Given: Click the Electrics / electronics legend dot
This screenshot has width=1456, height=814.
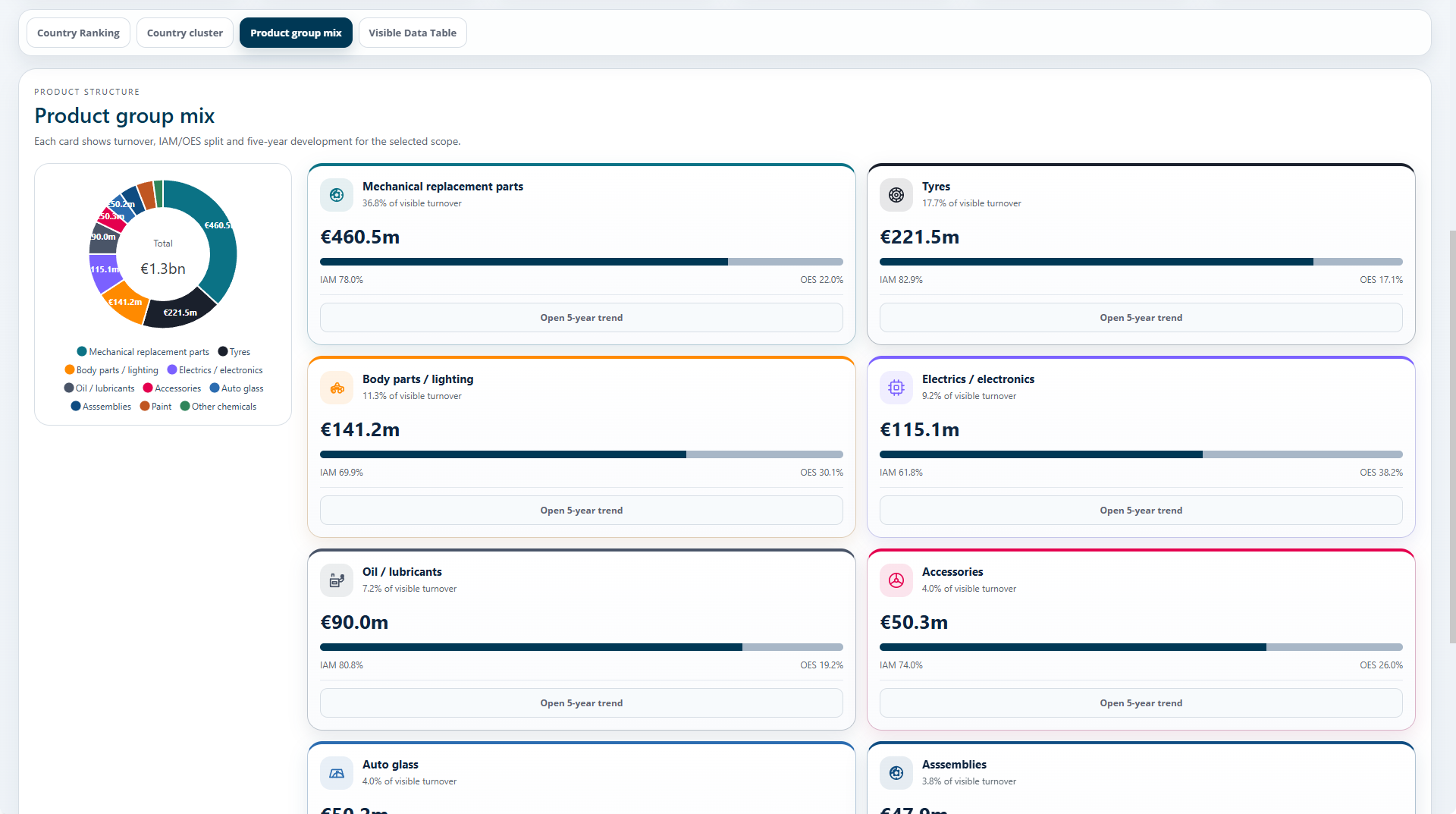Looking at the screenshot, I should [x=172, y=369].
